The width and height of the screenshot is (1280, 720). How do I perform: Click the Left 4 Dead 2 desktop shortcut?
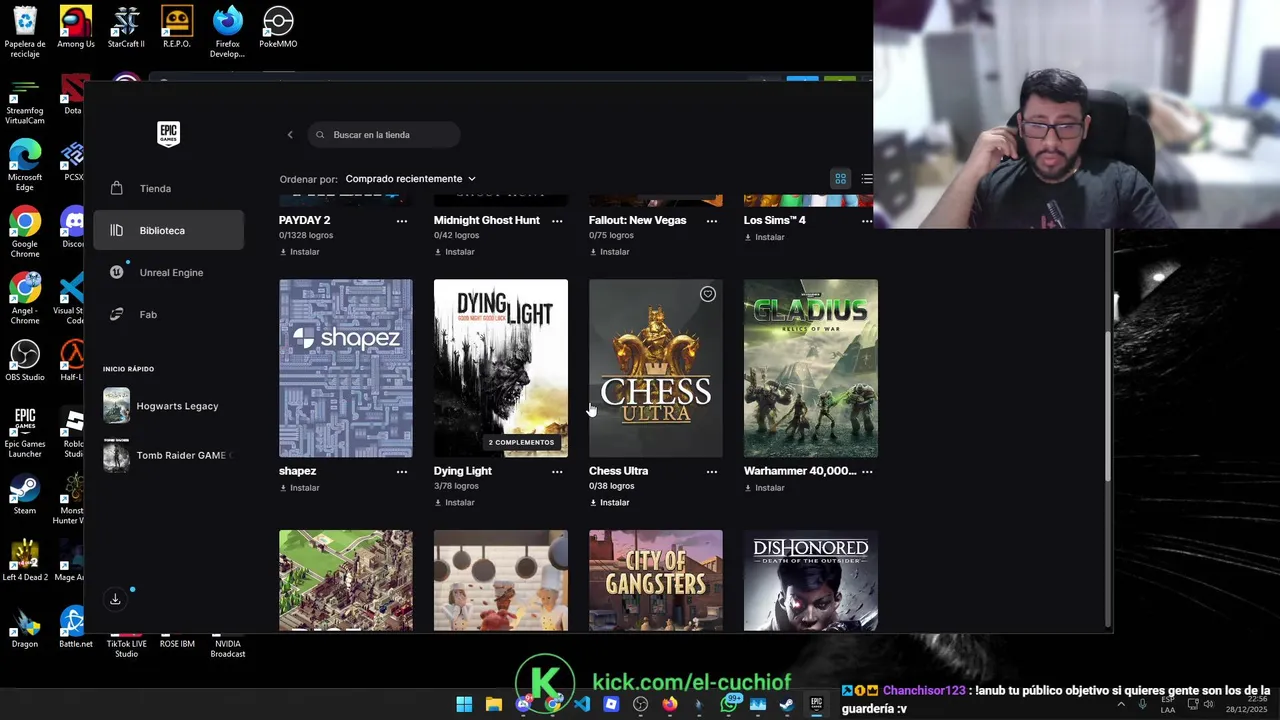(25, 560)
